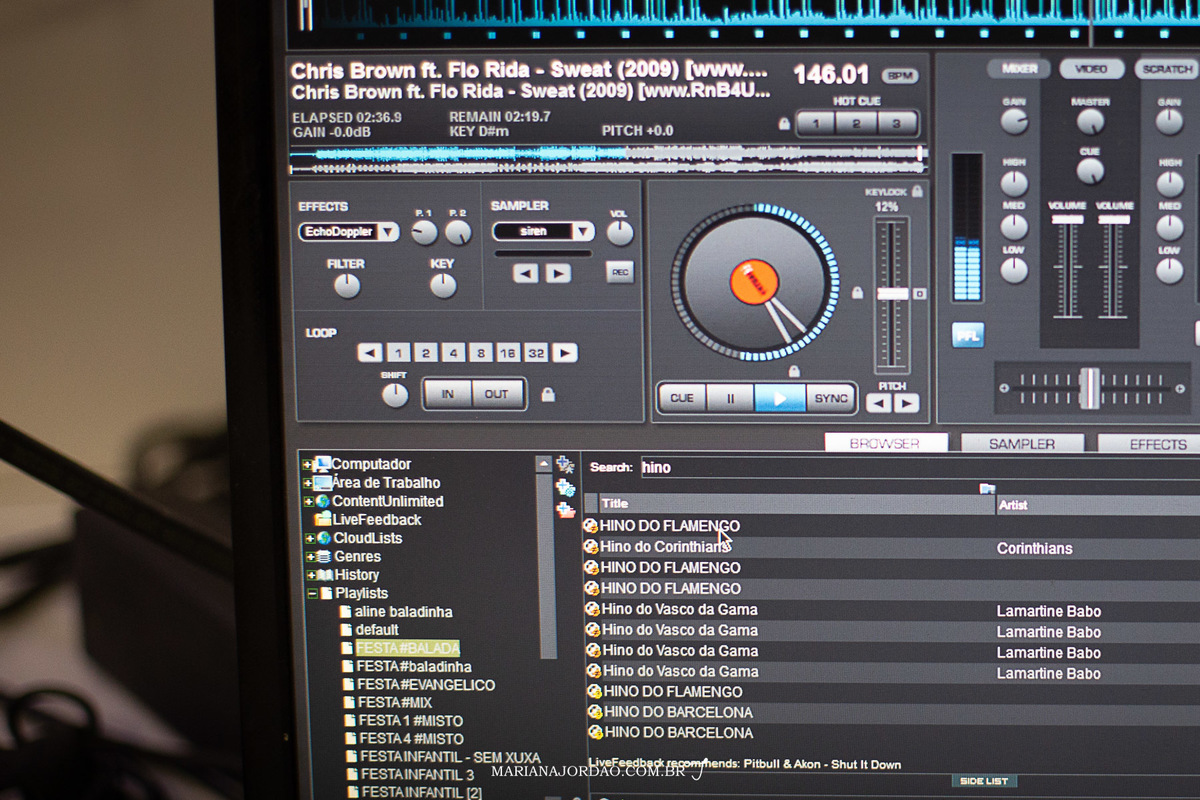Click the hot cue lock icon
The image size is (1200, 800).
coord(785,124)
